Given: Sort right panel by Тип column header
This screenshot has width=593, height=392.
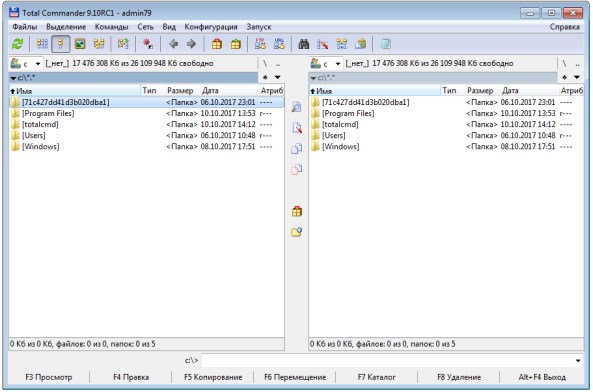Looking at the screenshot, I should tap(453, 91).
